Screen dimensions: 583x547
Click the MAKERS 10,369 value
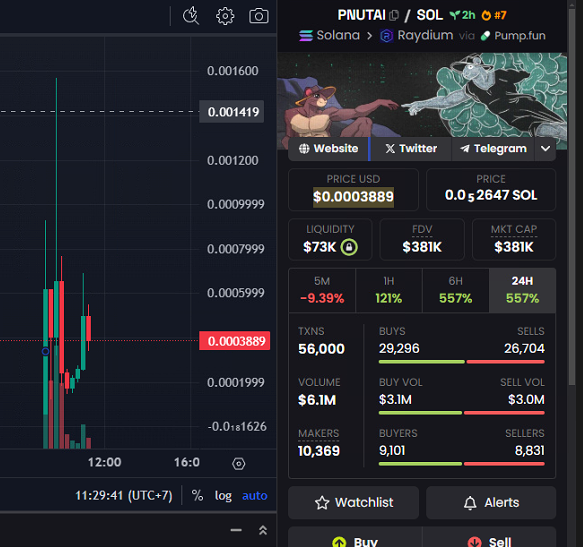point(319,451)
